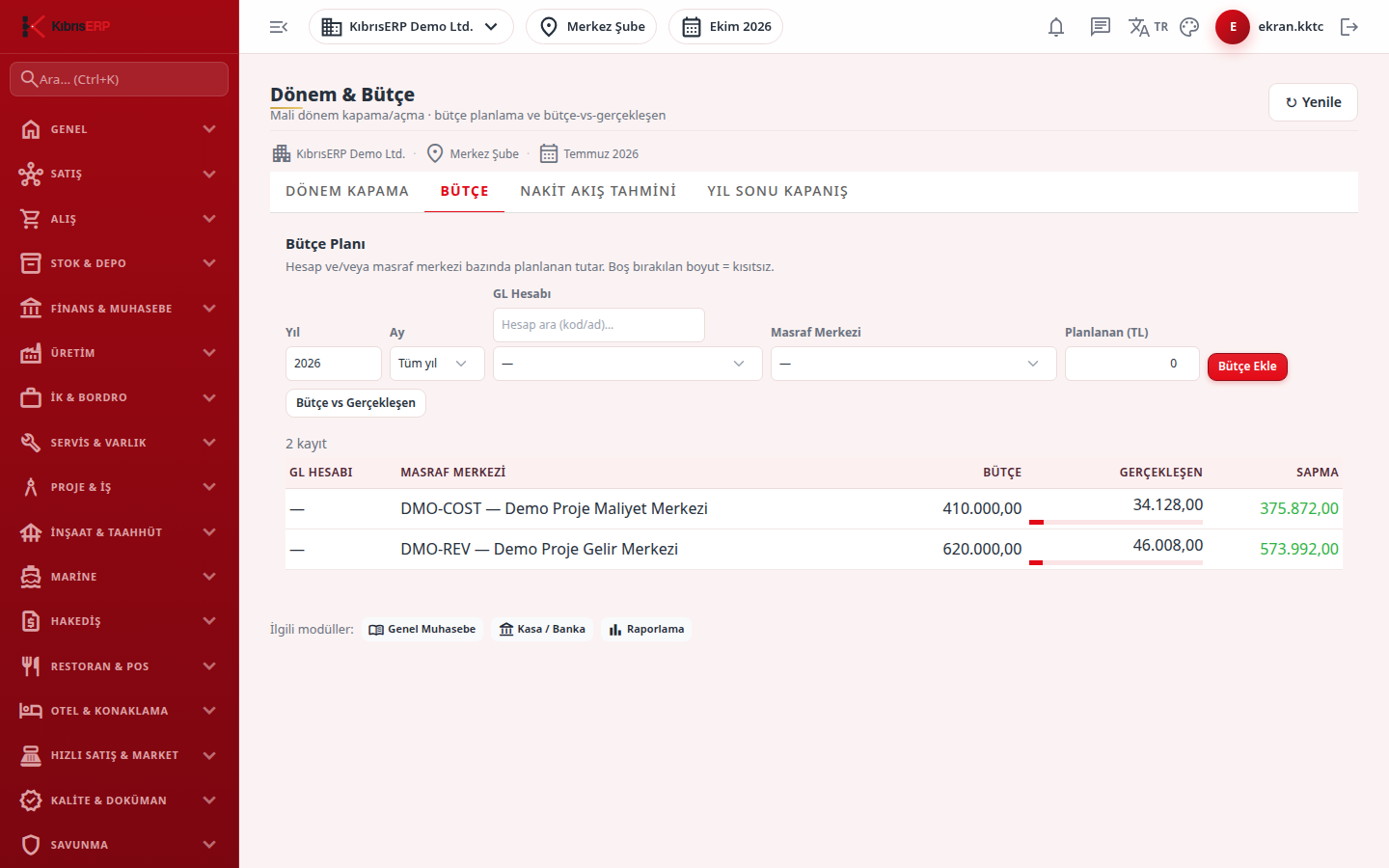Open the Masraf Merkezi dropdown
Screen dimensions: 1389x868
(913, 364)
